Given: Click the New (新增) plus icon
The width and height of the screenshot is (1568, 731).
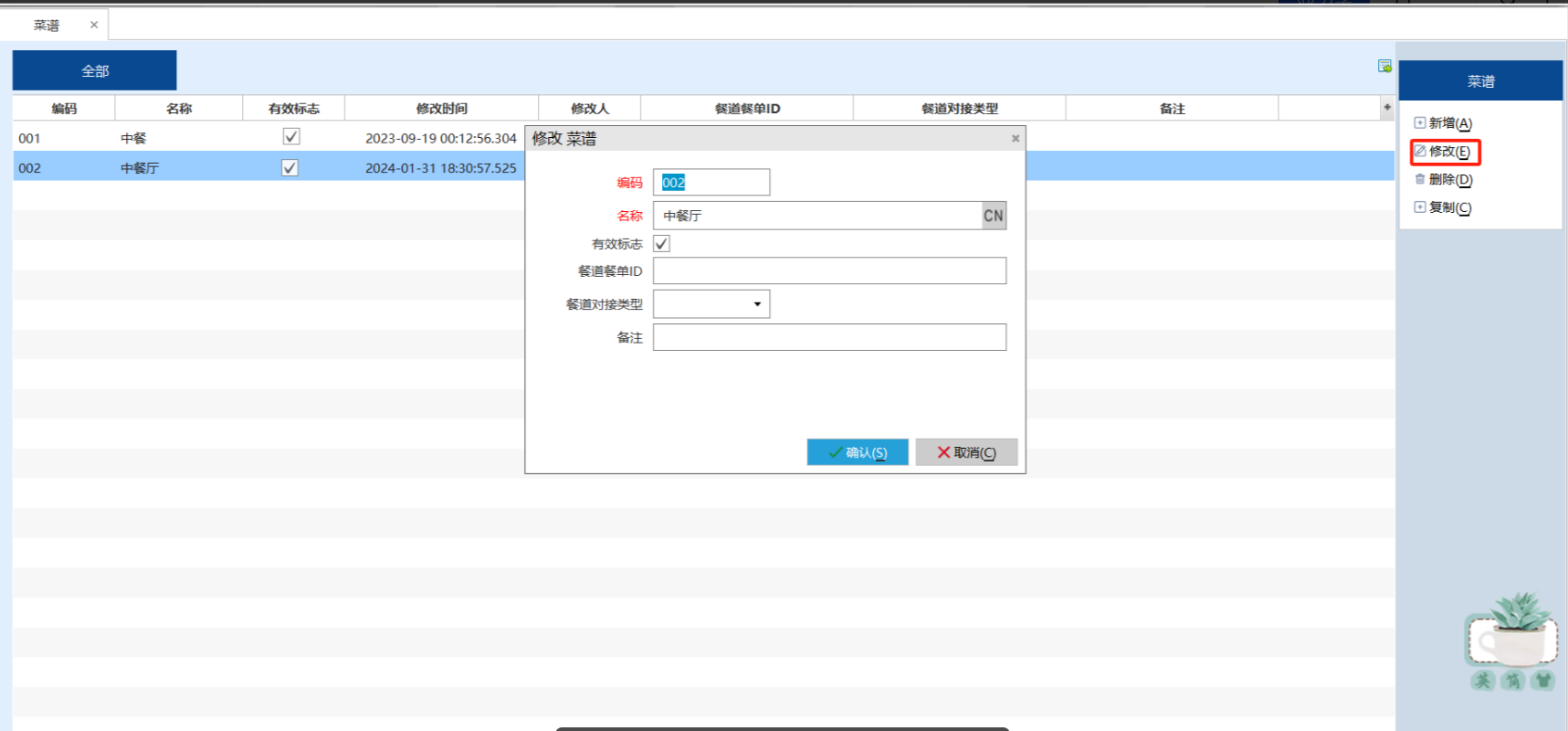Looking at the screenshot, I should tap(1419, 122).
